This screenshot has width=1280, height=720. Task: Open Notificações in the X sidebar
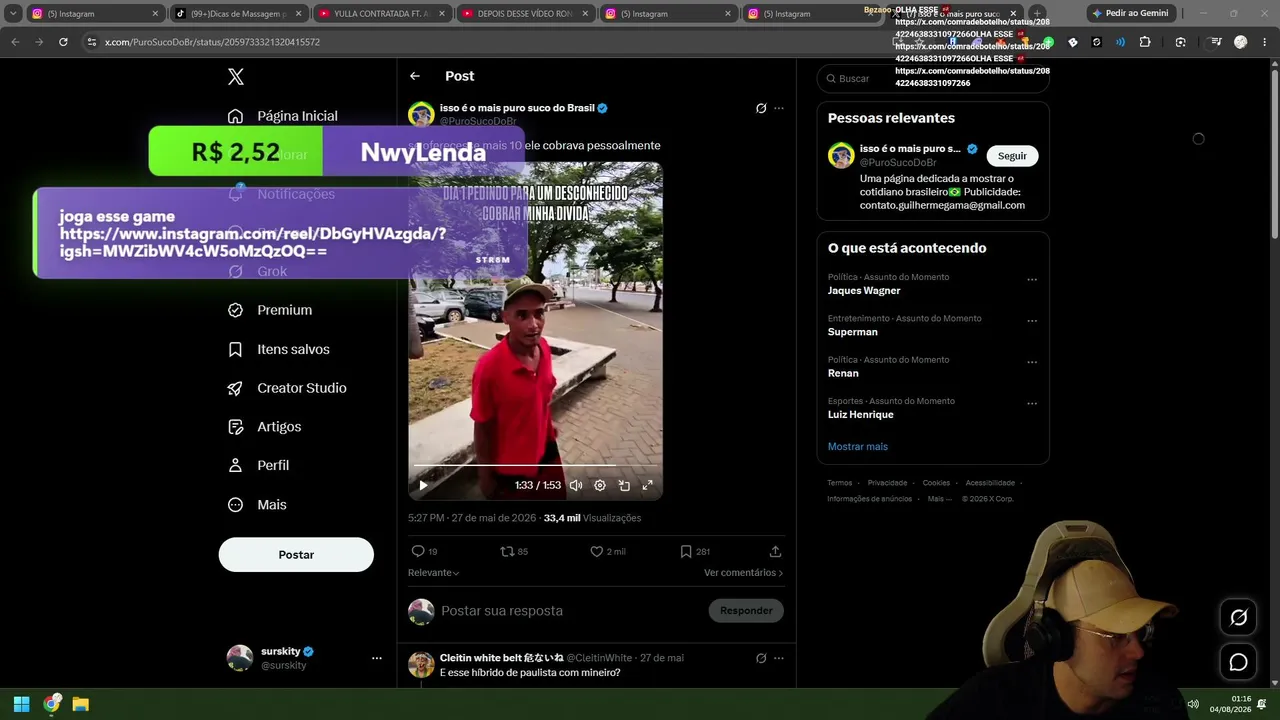[283, 194]
